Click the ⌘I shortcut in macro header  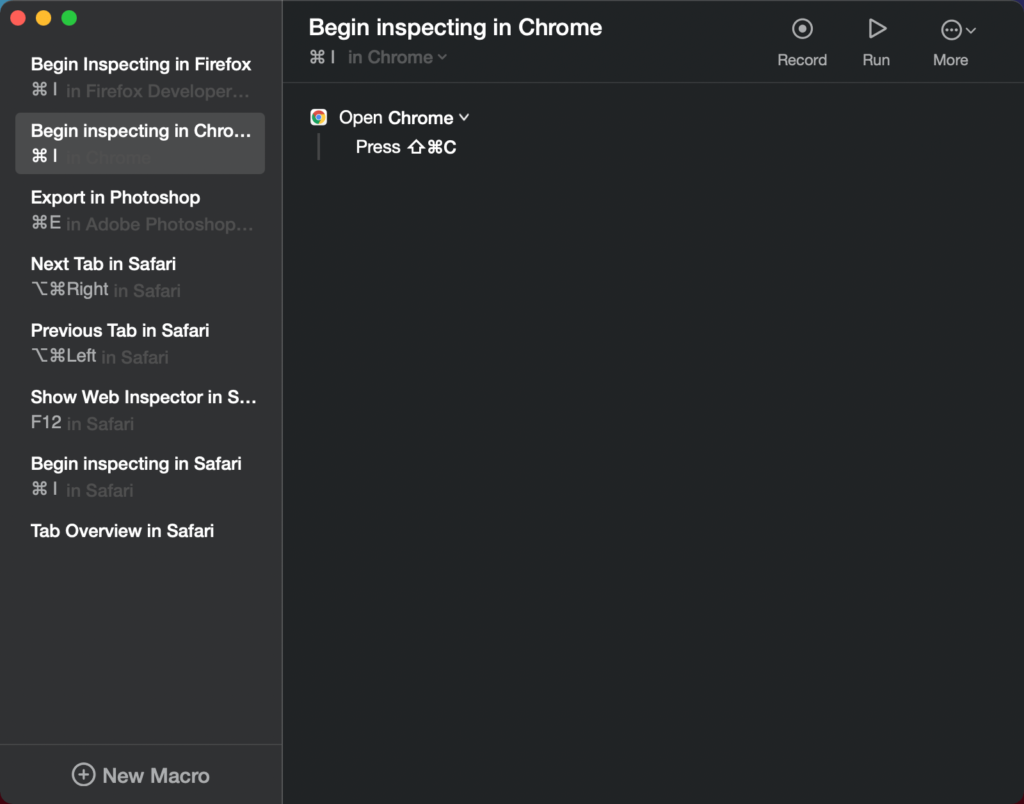[322, 57]
